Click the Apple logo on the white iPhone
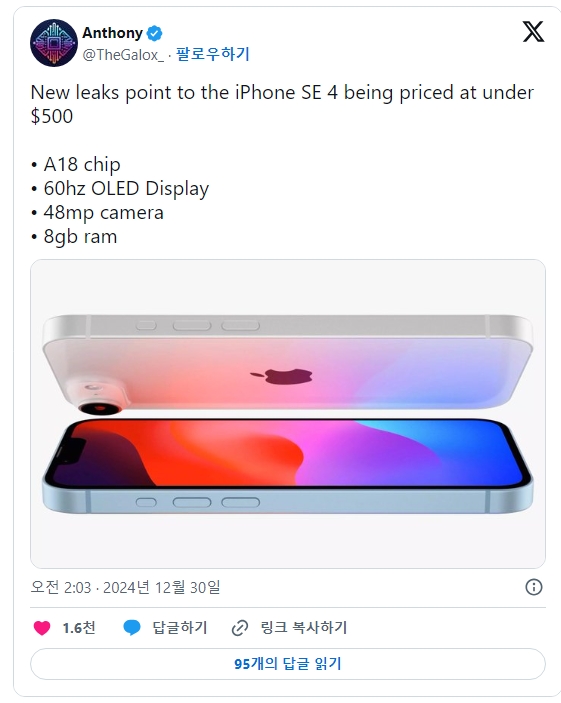561x703 pixels. pyautogui.click(x=282, y=376)
